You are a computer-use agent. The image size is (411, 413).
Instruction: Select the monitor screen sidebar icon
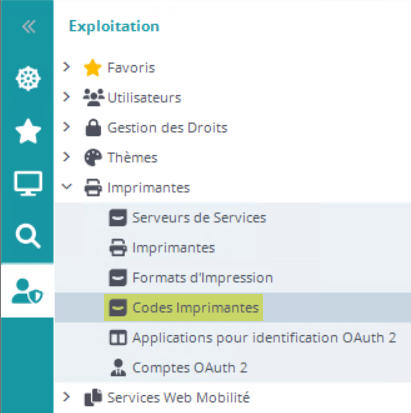coord(28,183)
